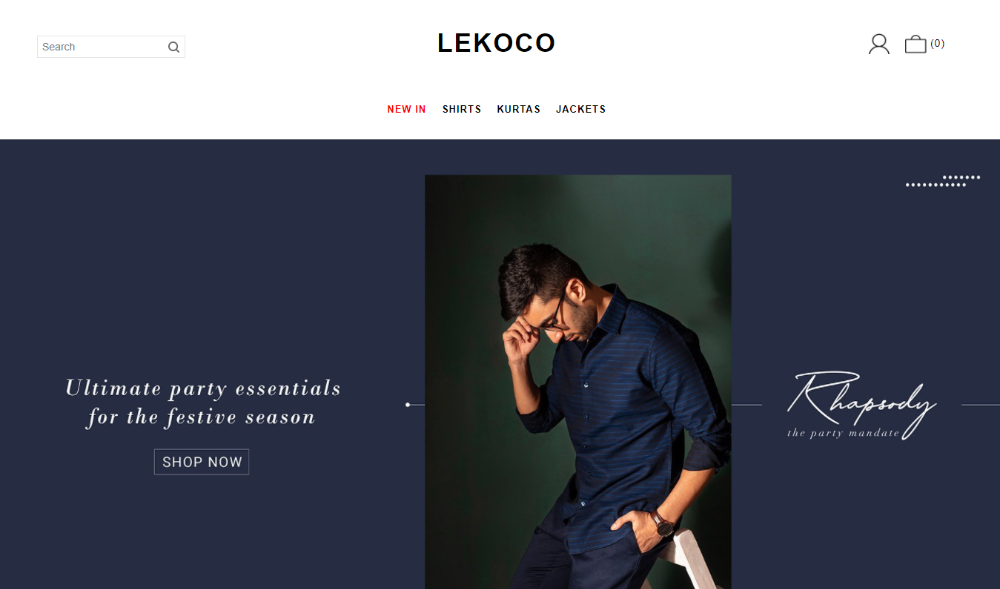
Task: Focus the Search text field
Action: pos(102,47)
